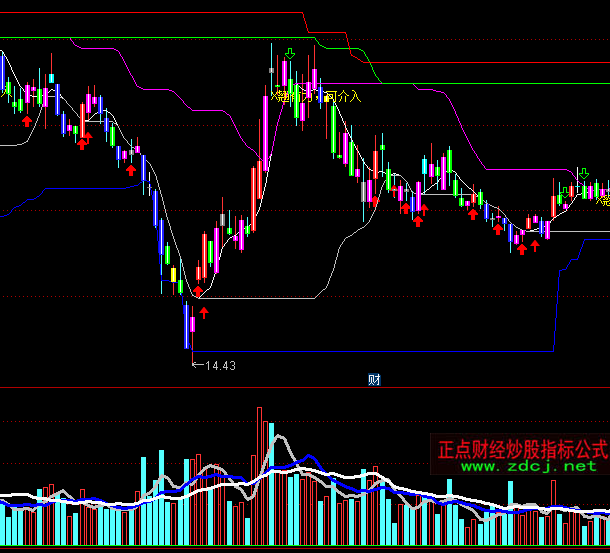This screenshot has height=553, width=610.
Task: Click the flat blue support line at the bottom
Action: click(x=400, y=351)
